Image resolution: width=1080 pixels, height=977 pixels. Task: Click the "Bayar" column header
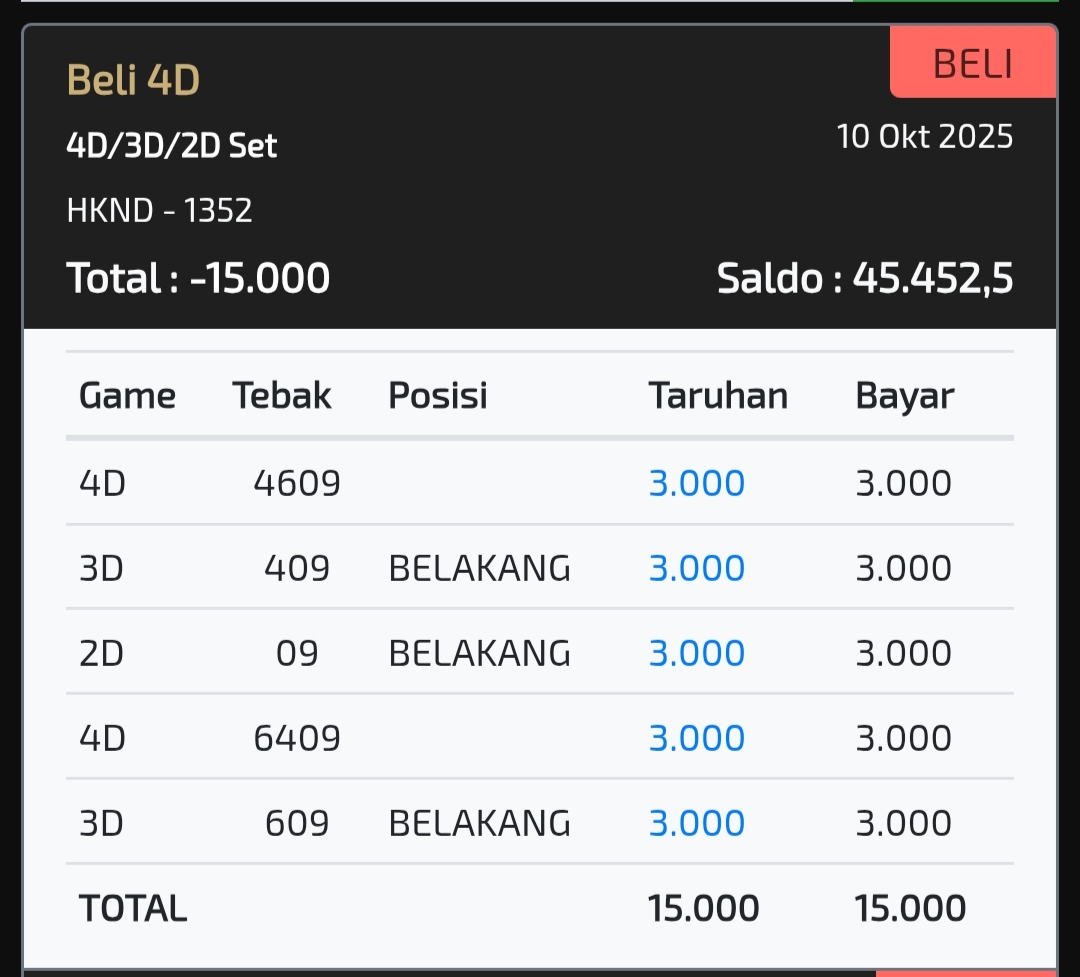coord(904,396)
